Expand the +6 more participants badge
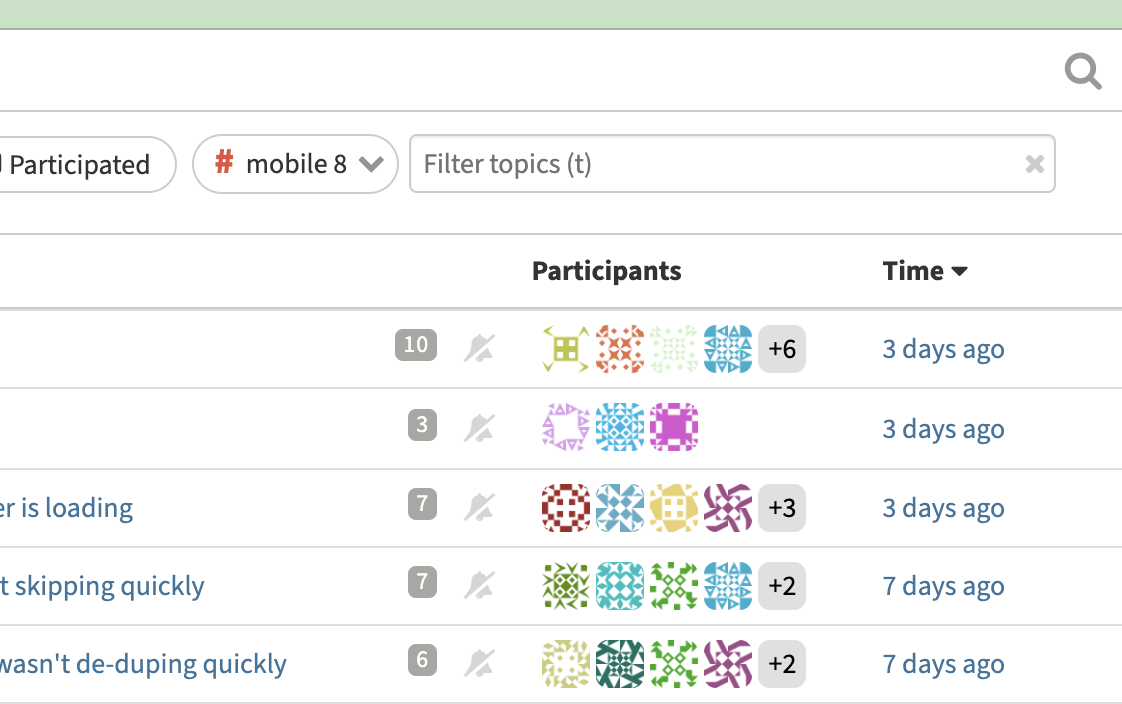Viewport: 1122px width, 704px height. click(782, 349)
